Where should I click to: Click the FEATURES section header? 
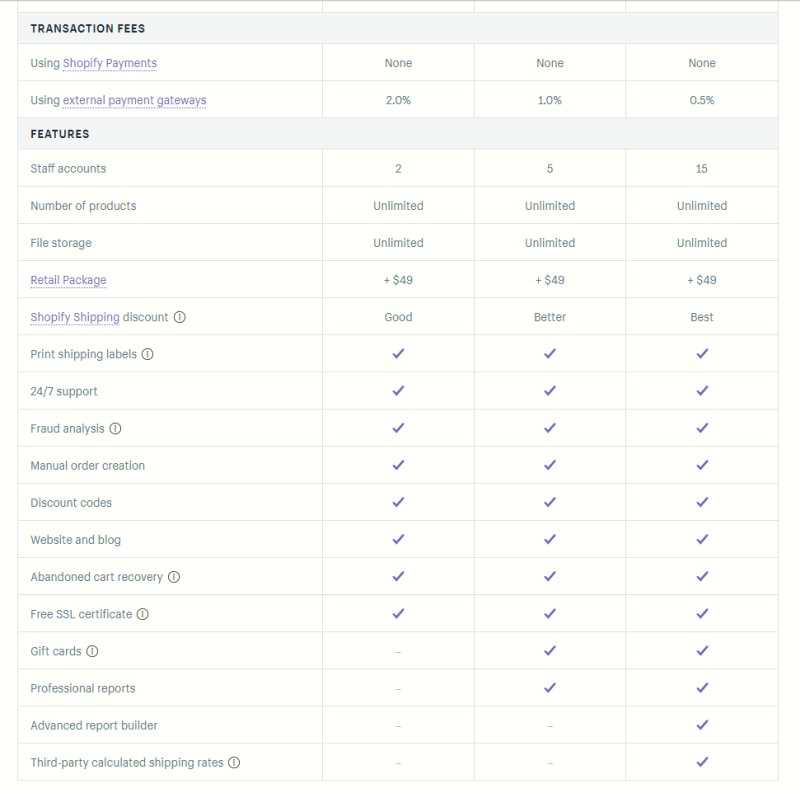(x=61, y=133)
